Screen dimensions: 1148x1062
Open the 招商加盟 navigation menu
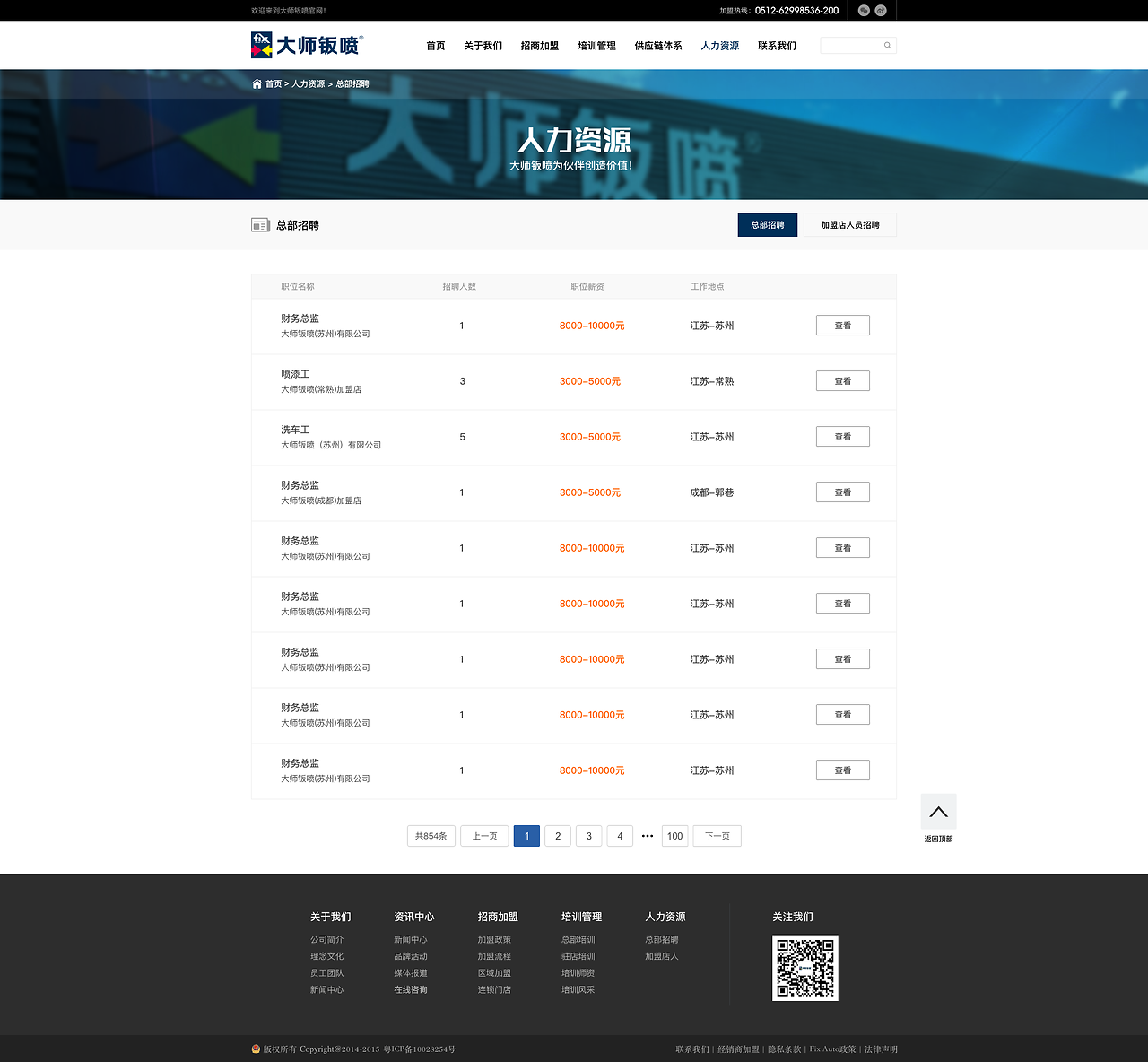(539, 46)
